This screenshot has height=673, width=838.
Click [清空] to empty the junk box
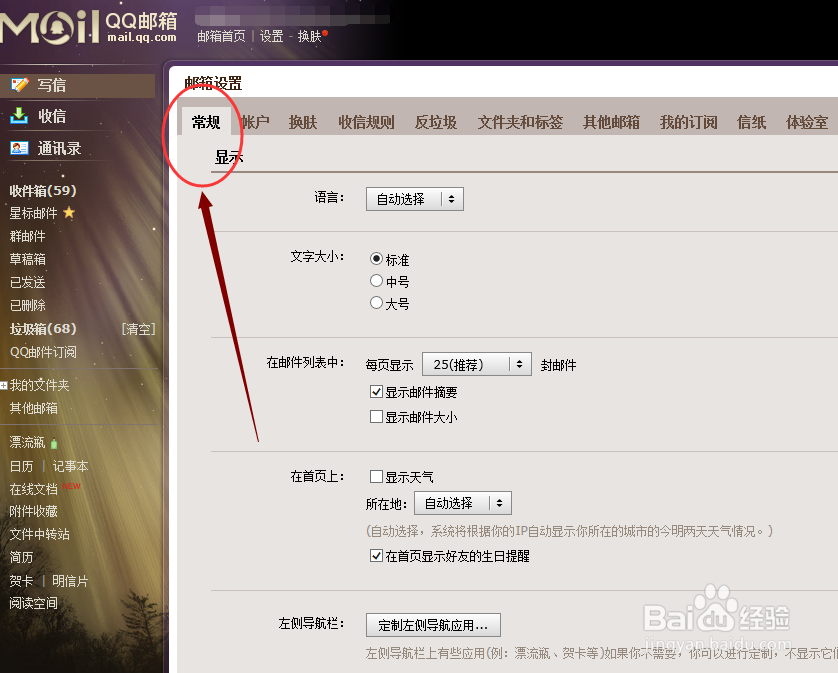(x=138, y=329)
